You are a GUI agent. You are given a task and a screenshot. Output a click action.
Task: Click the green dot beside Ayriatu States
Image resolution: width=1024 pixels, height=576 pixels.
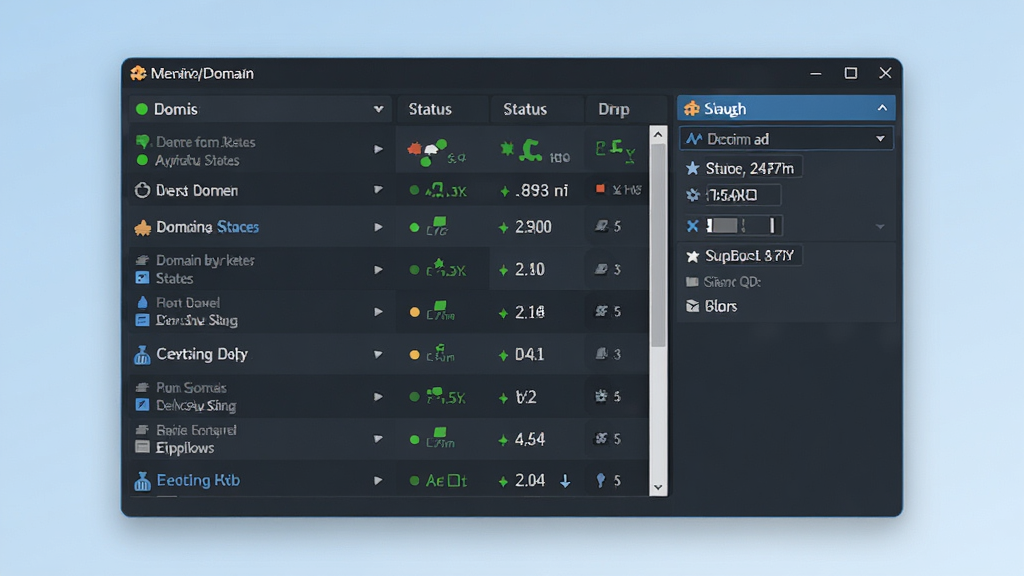click(142, 160)
